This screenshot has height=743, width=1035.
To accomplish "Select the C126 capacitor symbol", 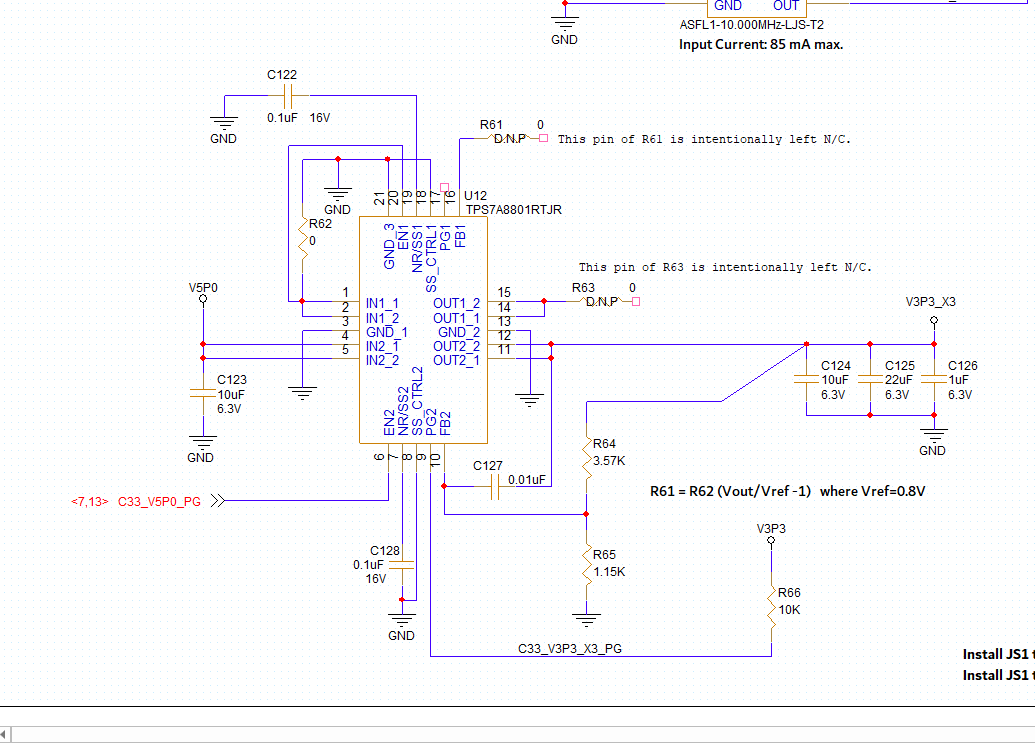I will 934,379.
